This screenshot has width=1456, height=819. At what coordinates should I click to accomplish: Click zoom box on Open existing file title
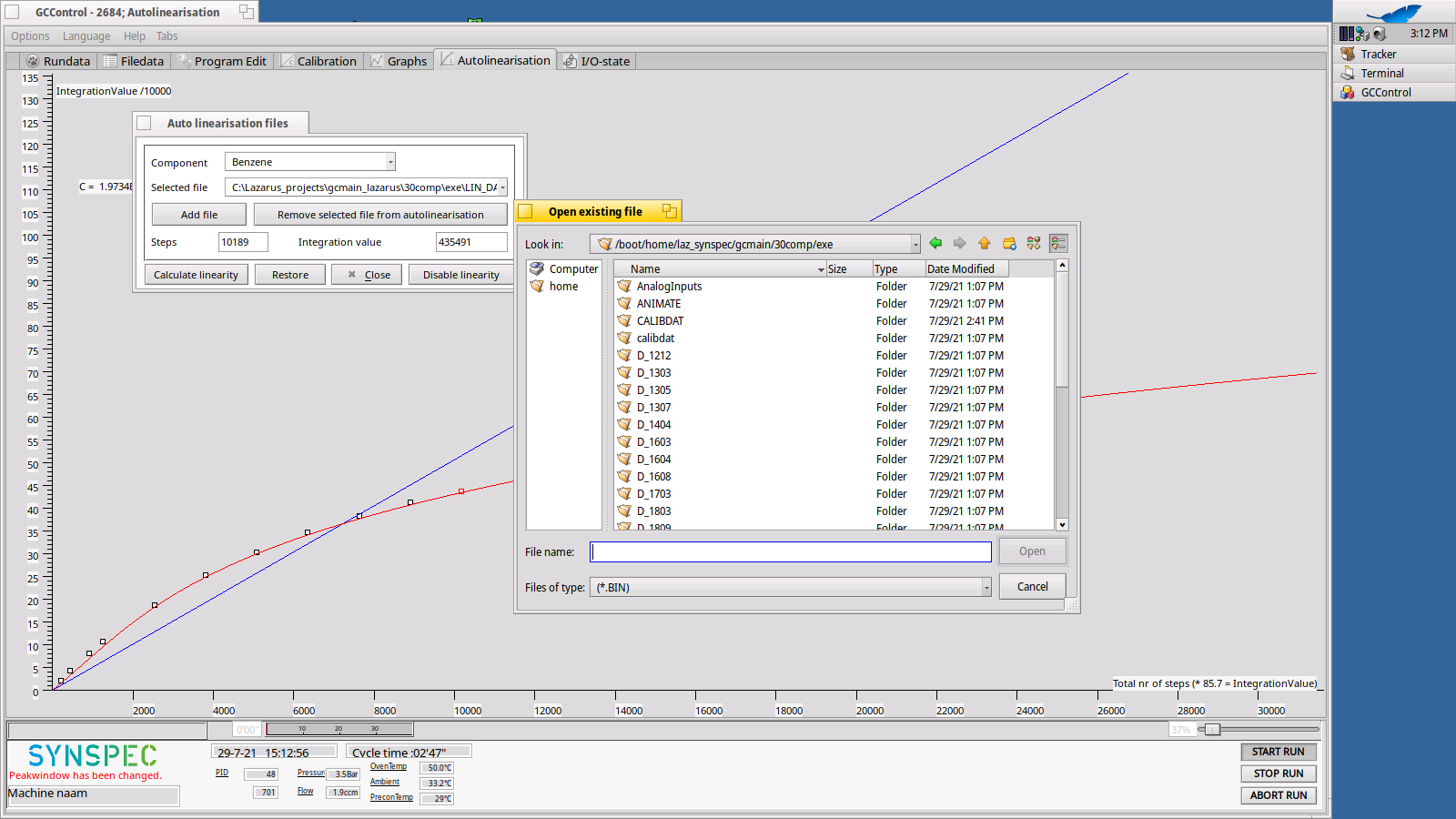click(670, 211)
